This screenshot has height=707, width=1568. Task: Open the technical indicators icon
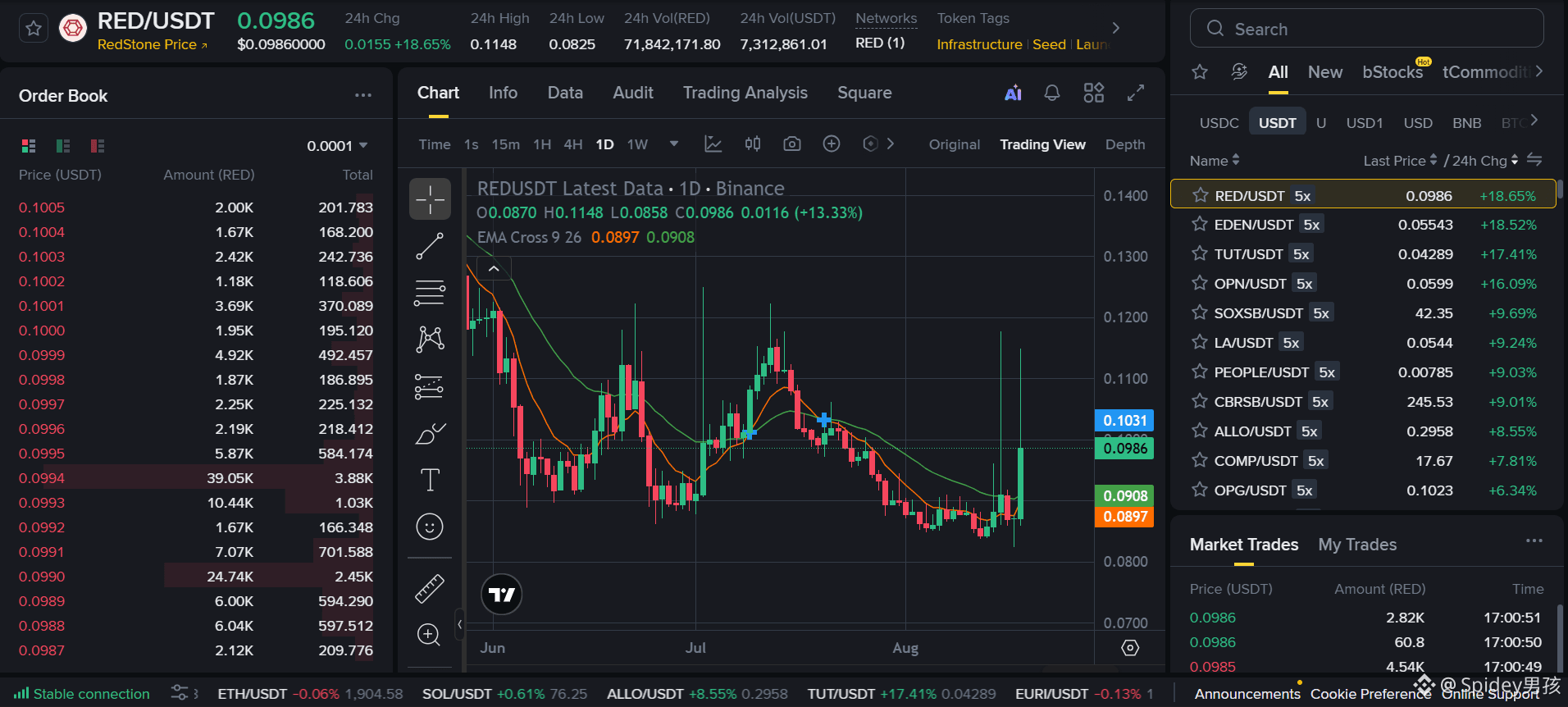[713, 144]
